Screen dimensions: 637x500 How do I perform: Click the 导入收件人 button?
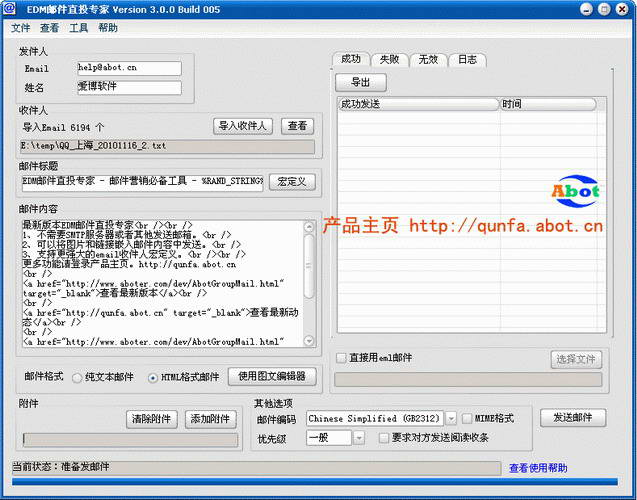tap(243, 126)
